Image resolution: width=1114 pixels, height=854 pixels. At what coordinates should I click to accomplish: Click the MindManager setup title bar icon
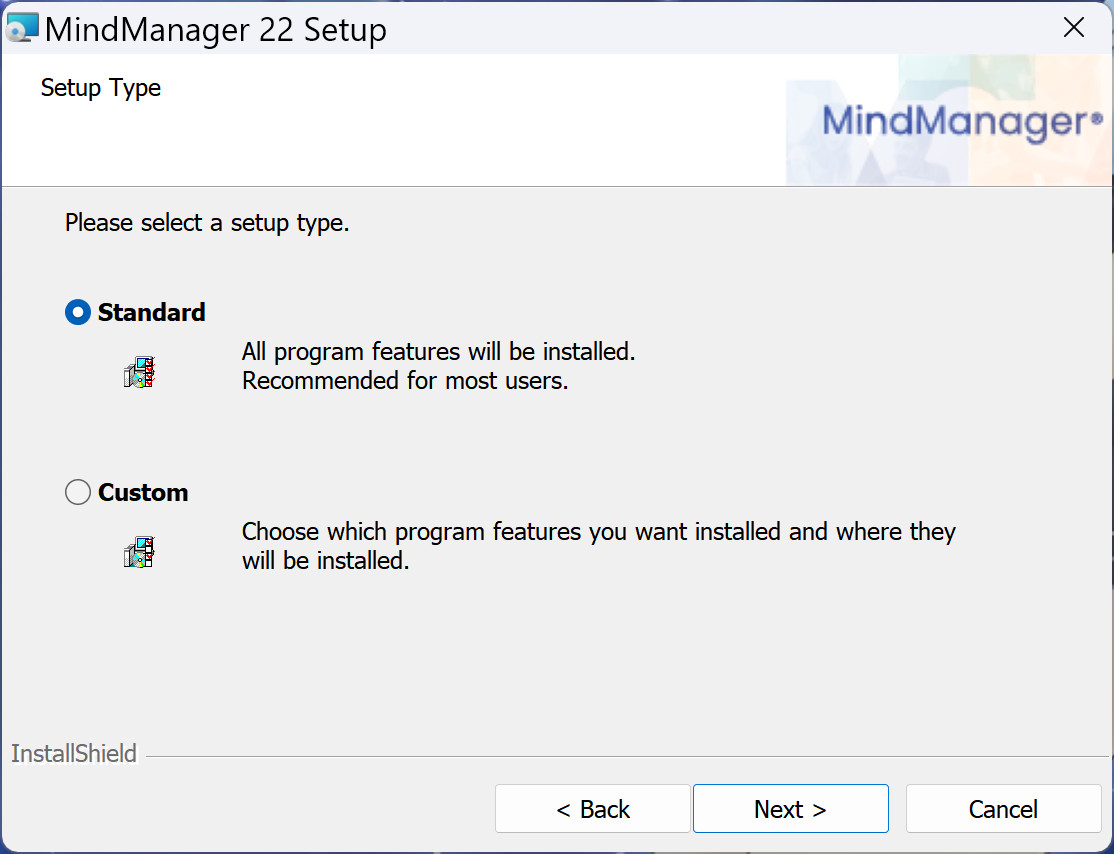pyautogui.click(x=21, y=28)
